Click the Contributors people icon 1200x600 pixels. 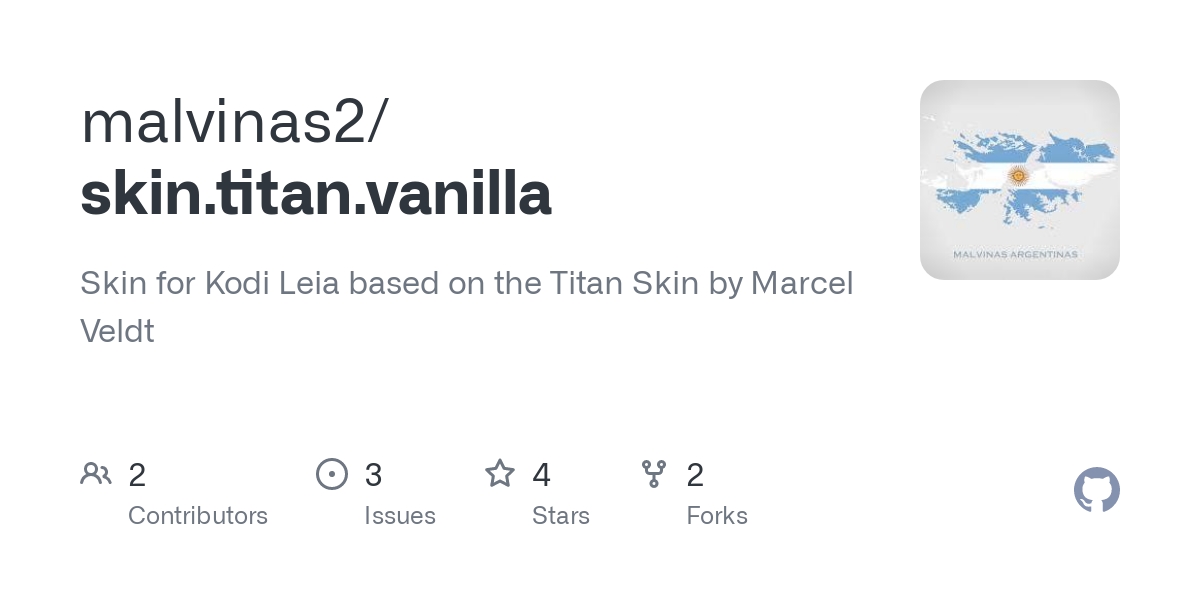pyautogui.click(x=96, y=474)
